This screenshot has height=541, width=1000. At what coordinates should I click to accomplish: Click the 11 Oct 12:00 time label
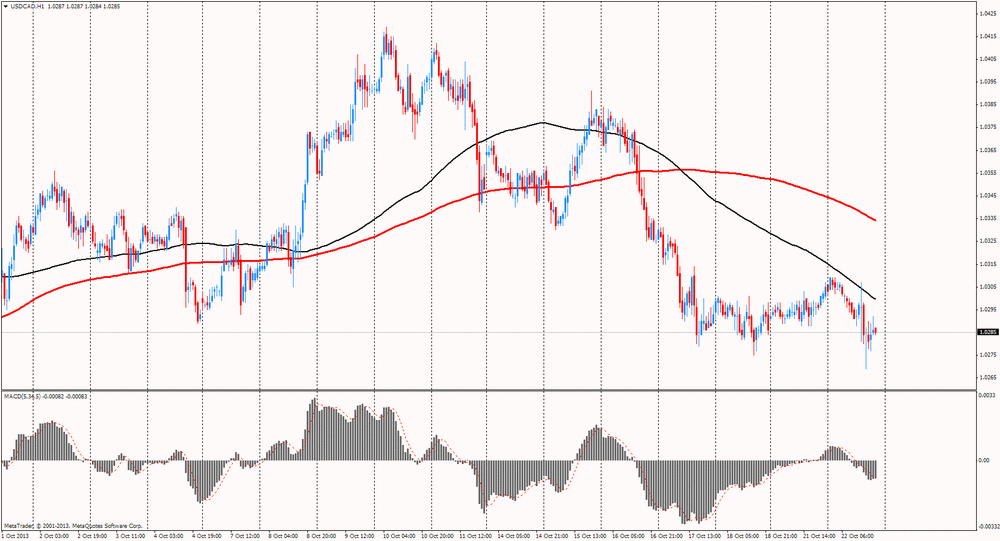(x=476, y=536)
